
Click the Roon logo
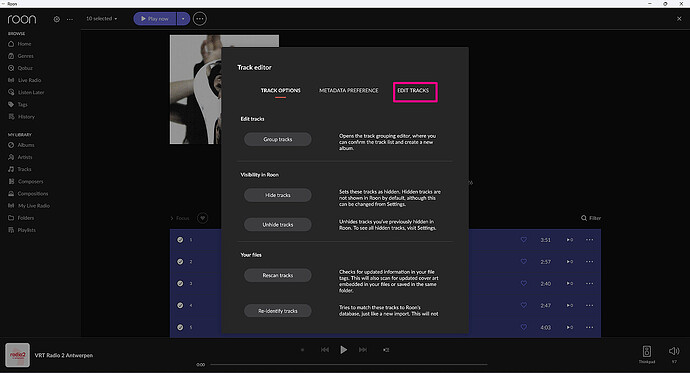[22, 19]
